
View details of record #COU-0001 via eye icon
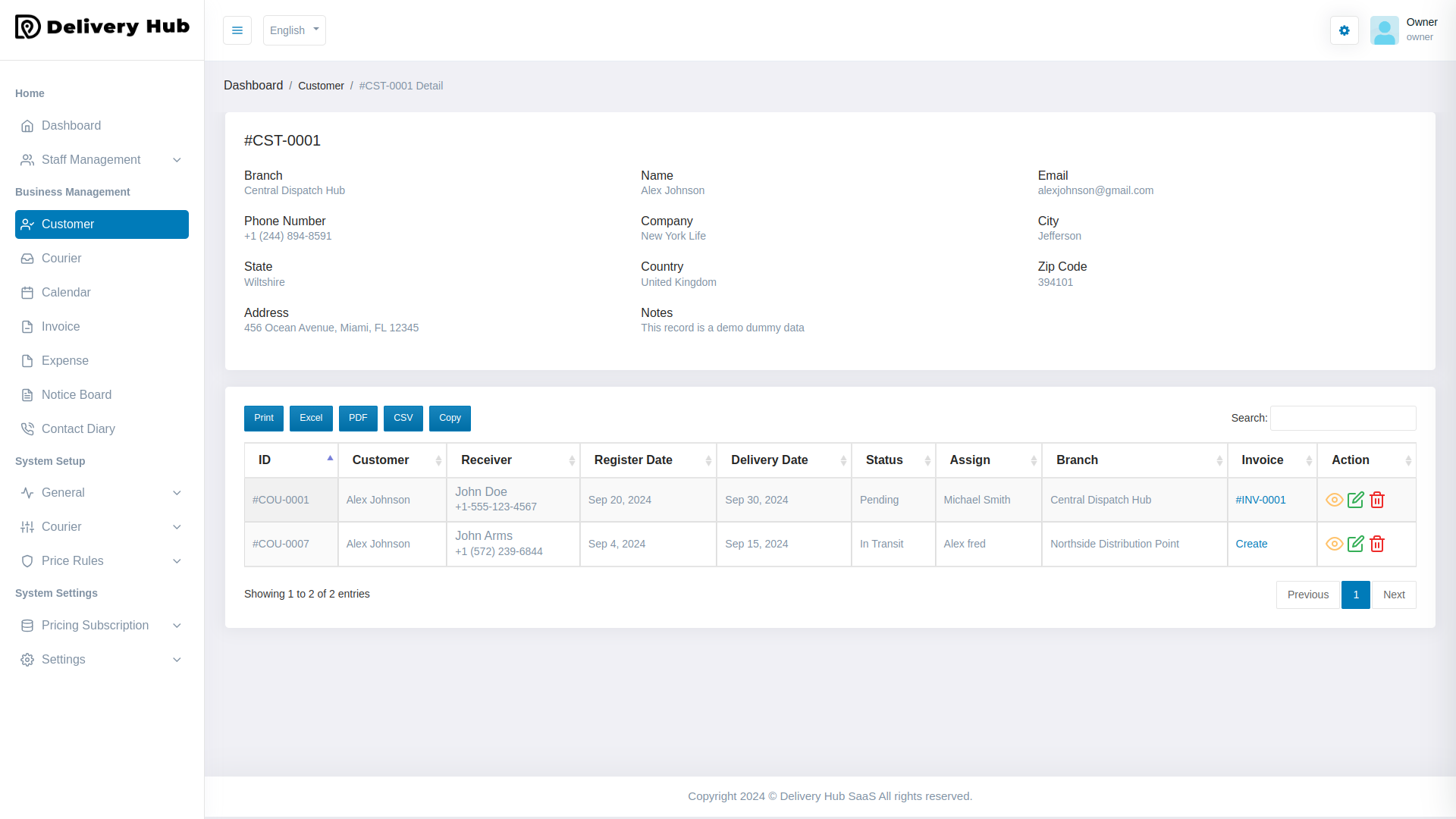(1335, 500)
